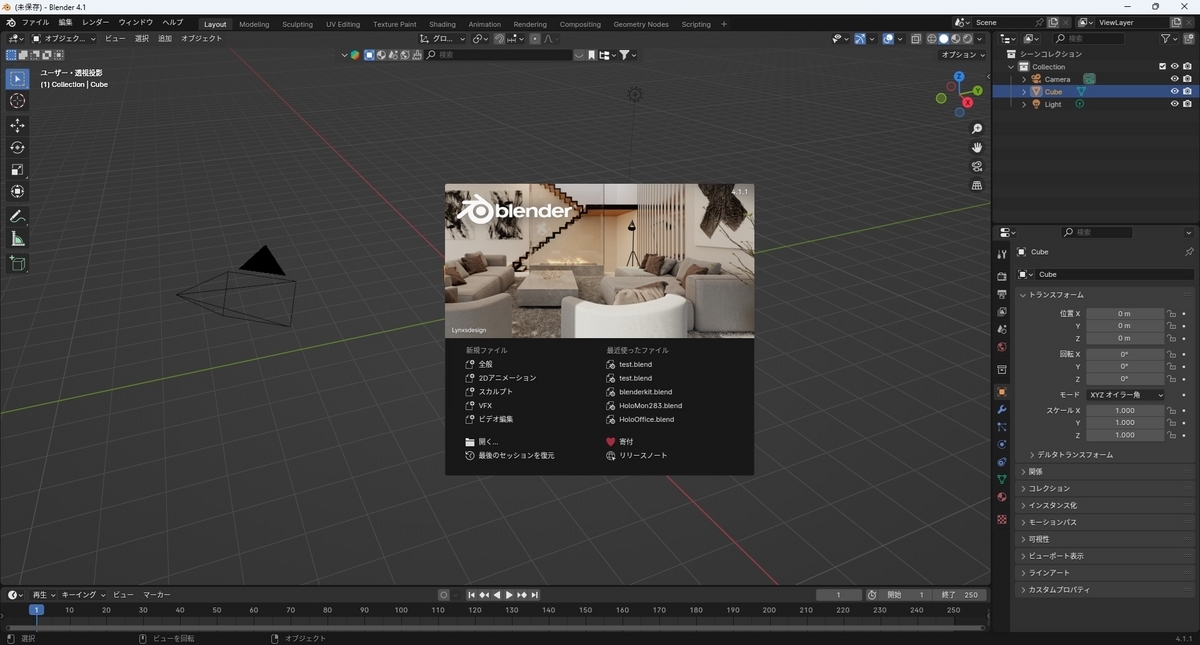The width and height of the screenshot is (1200, 645).
Task: Activate the Select Box tool
Action: (x=17, y=79)
